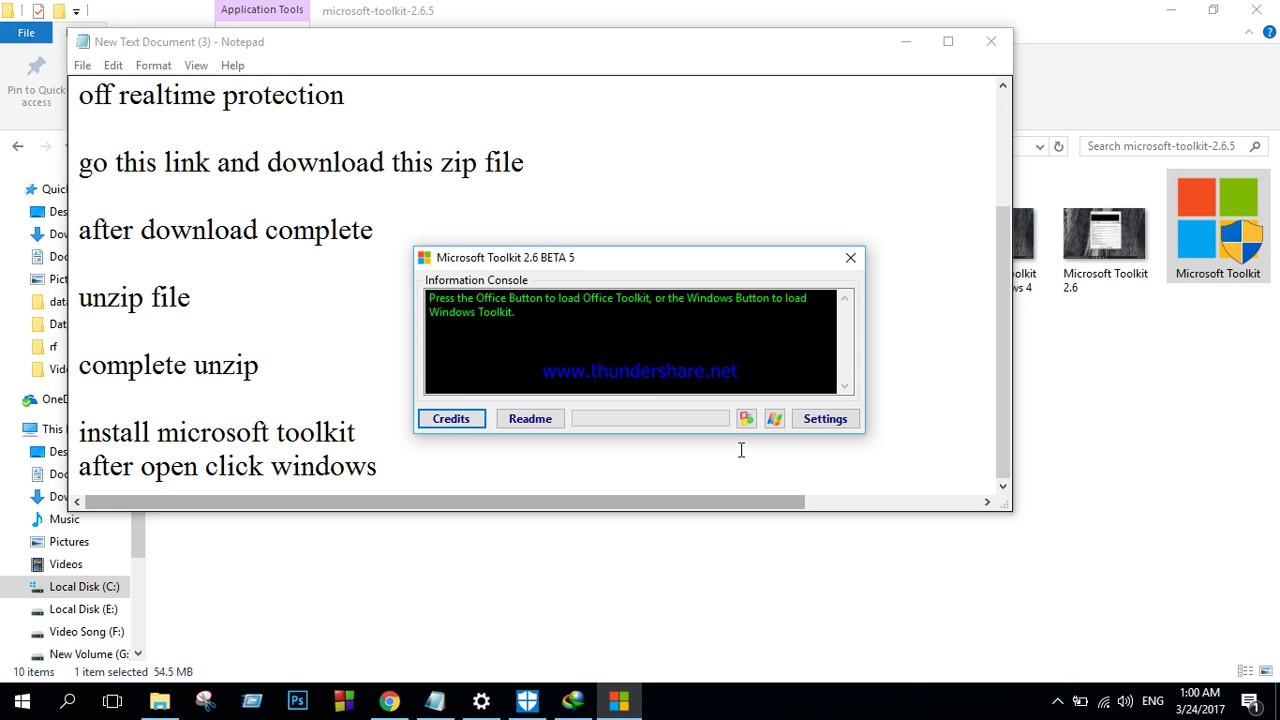
Task: Switch Explorer to details view icon
Action: [x=1245, y=671]
